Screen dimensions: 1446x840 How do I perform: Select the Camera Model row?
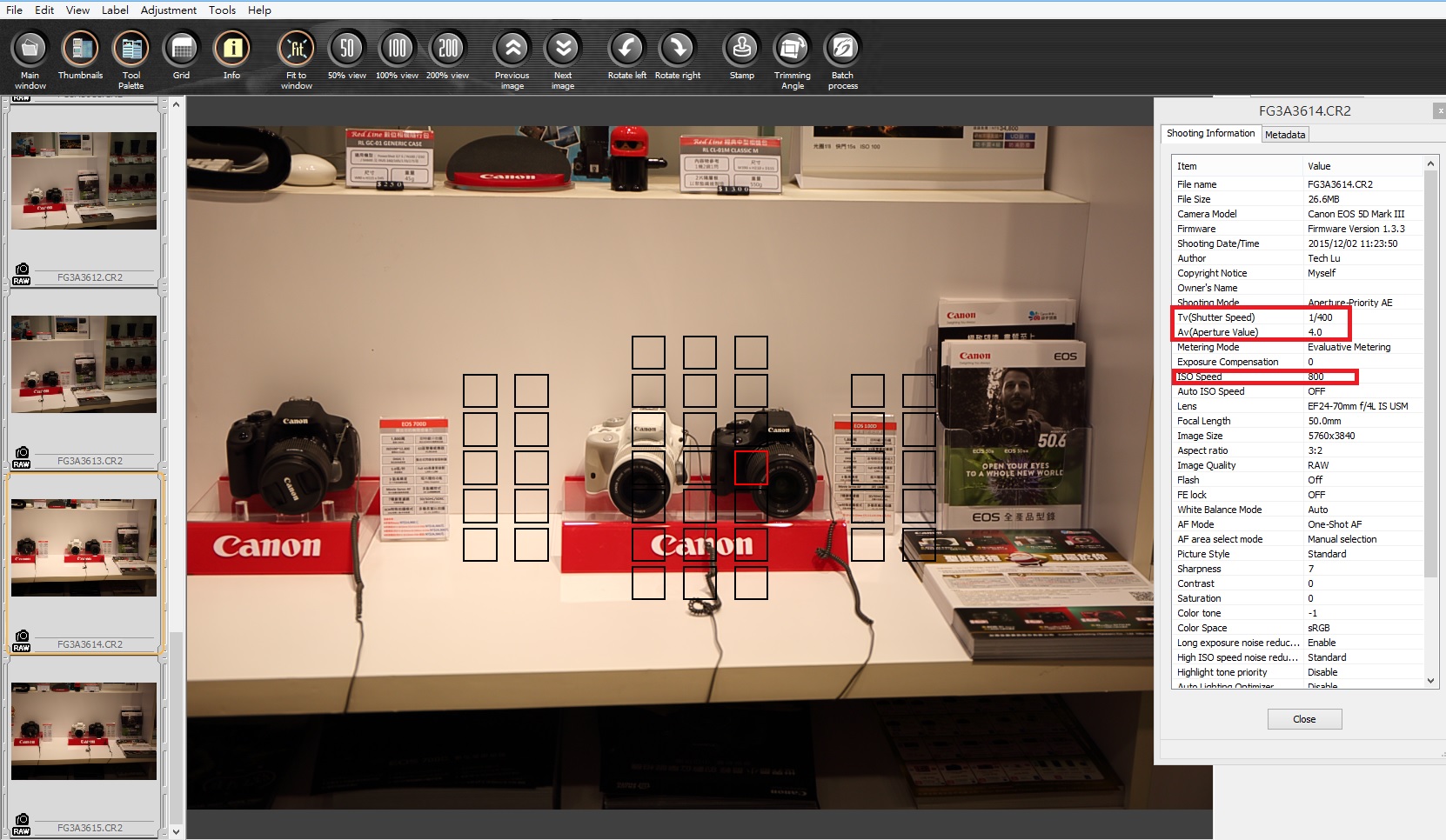pos(1298,214)
